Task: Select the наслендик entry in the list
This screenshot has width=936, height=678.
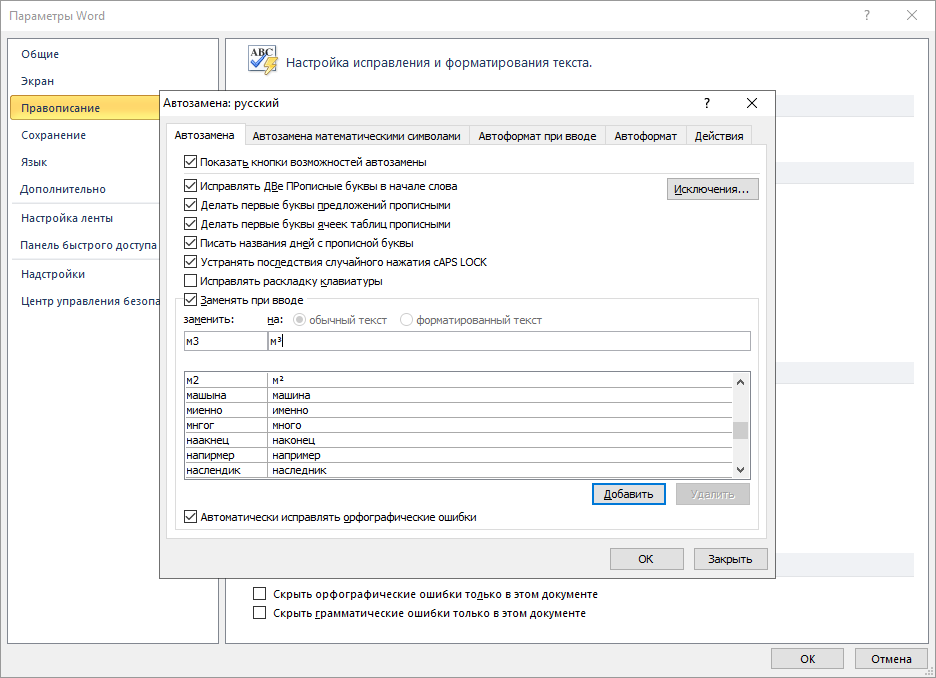Action: 213,470
